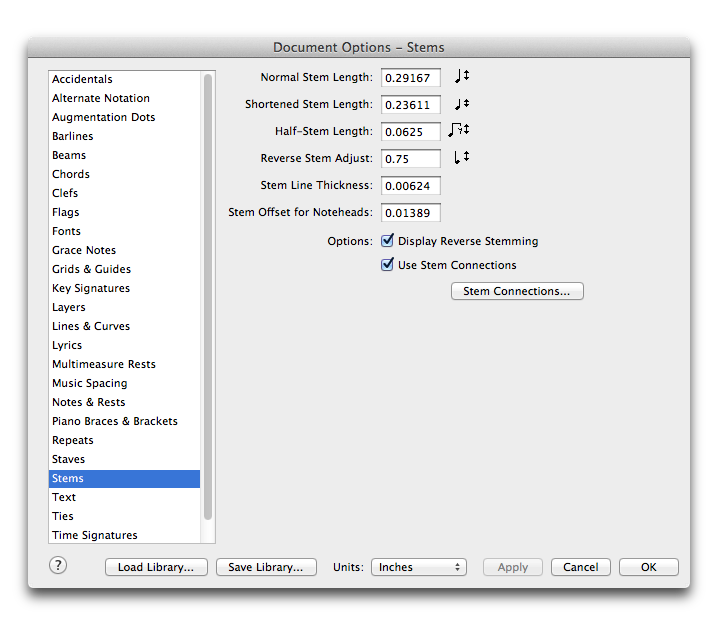Open the Units dropdown set to Inches
Viewport: 718px width, 624px height.
[419, 567]
